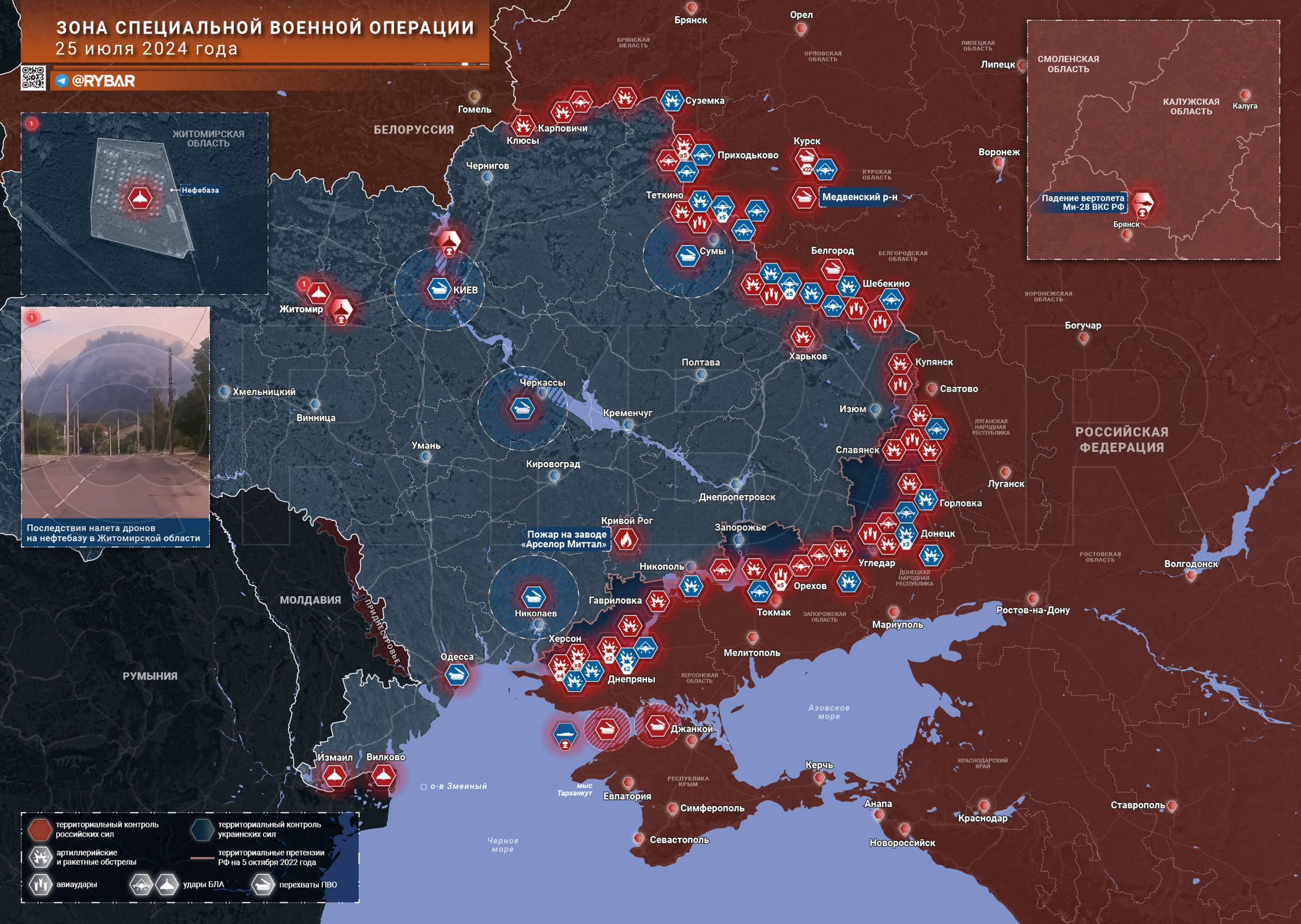
Task: Select the blue air-defense icon at Черкассы
Action: pyautogui.click(x=521, y=409)
